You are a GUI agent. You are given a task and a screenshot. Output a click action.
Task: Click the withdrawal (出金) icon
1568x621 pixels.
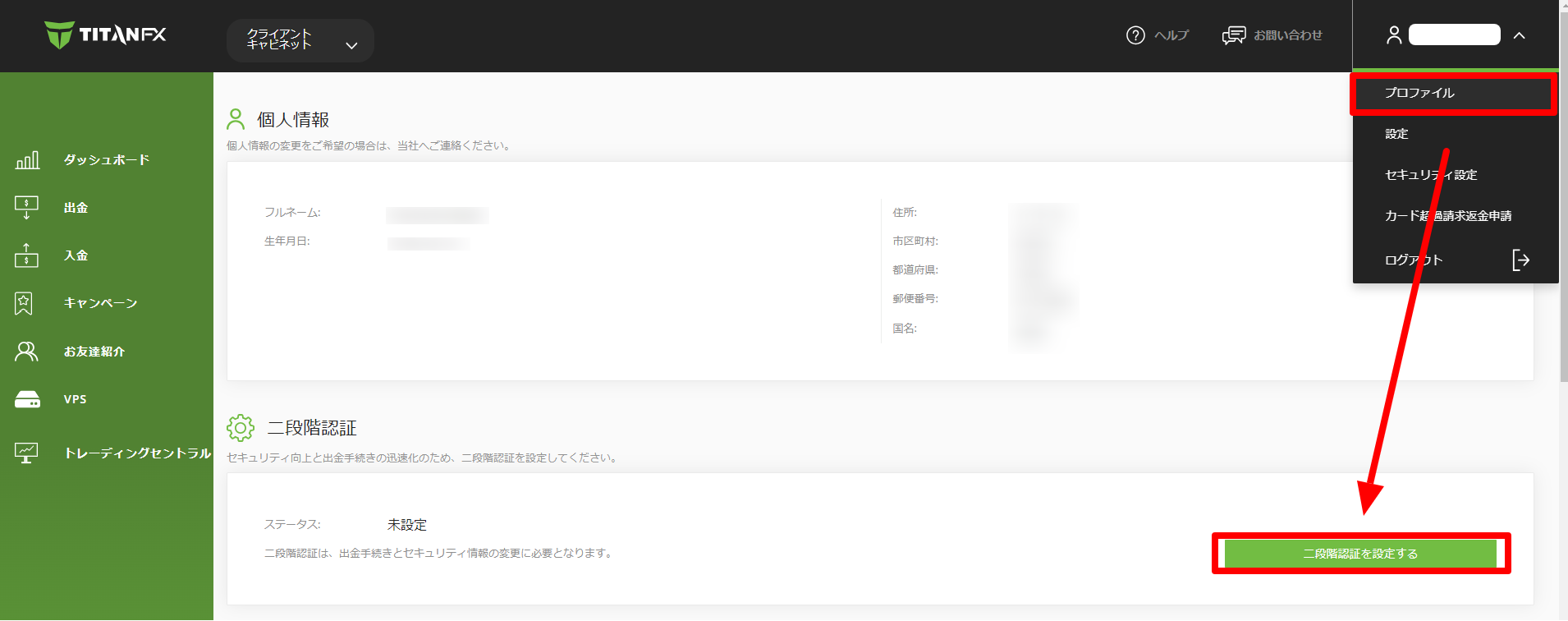(26, 208)
